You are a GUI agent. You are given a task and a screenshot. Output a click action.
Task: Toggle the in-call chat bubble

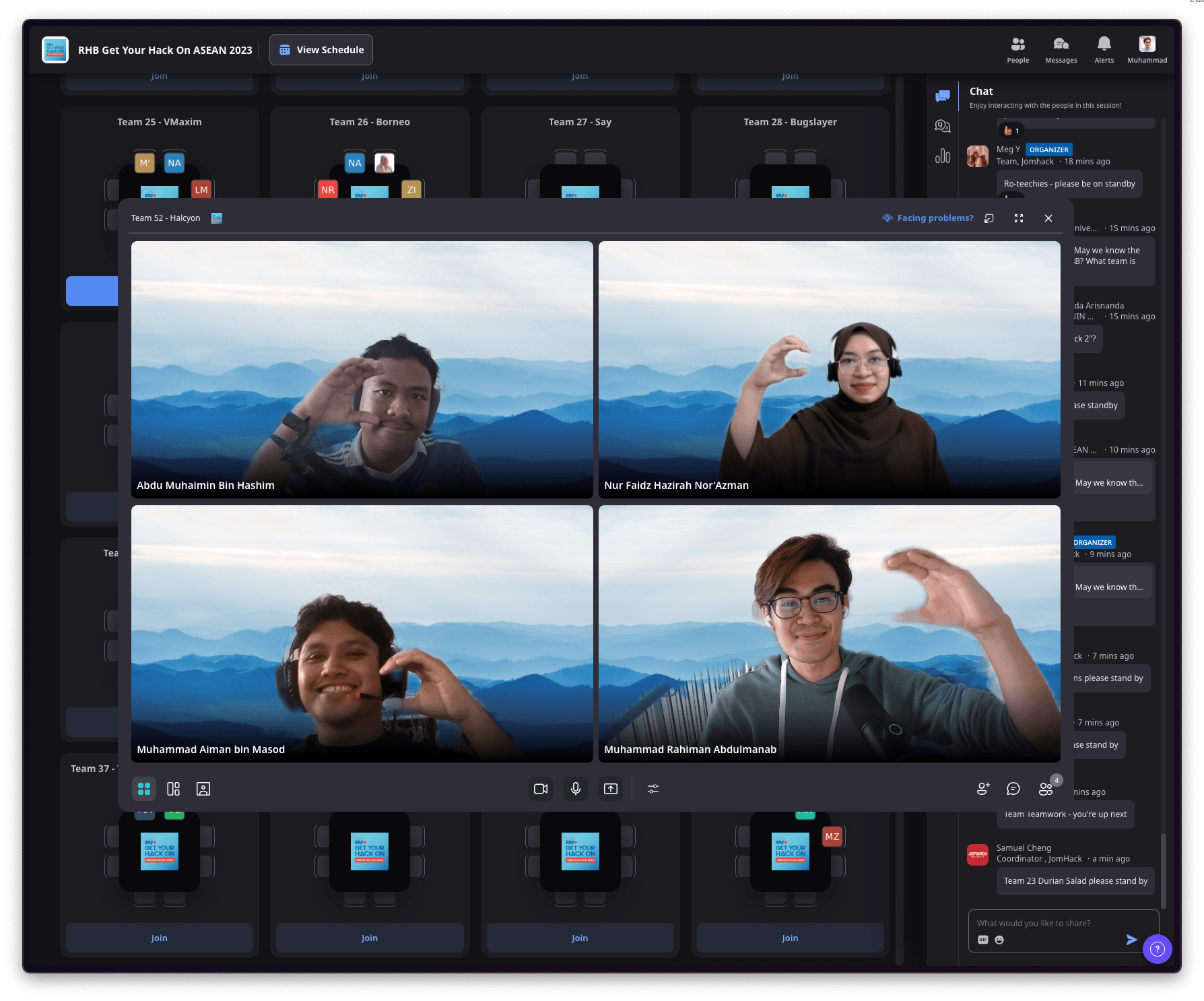pos(1012,789)
